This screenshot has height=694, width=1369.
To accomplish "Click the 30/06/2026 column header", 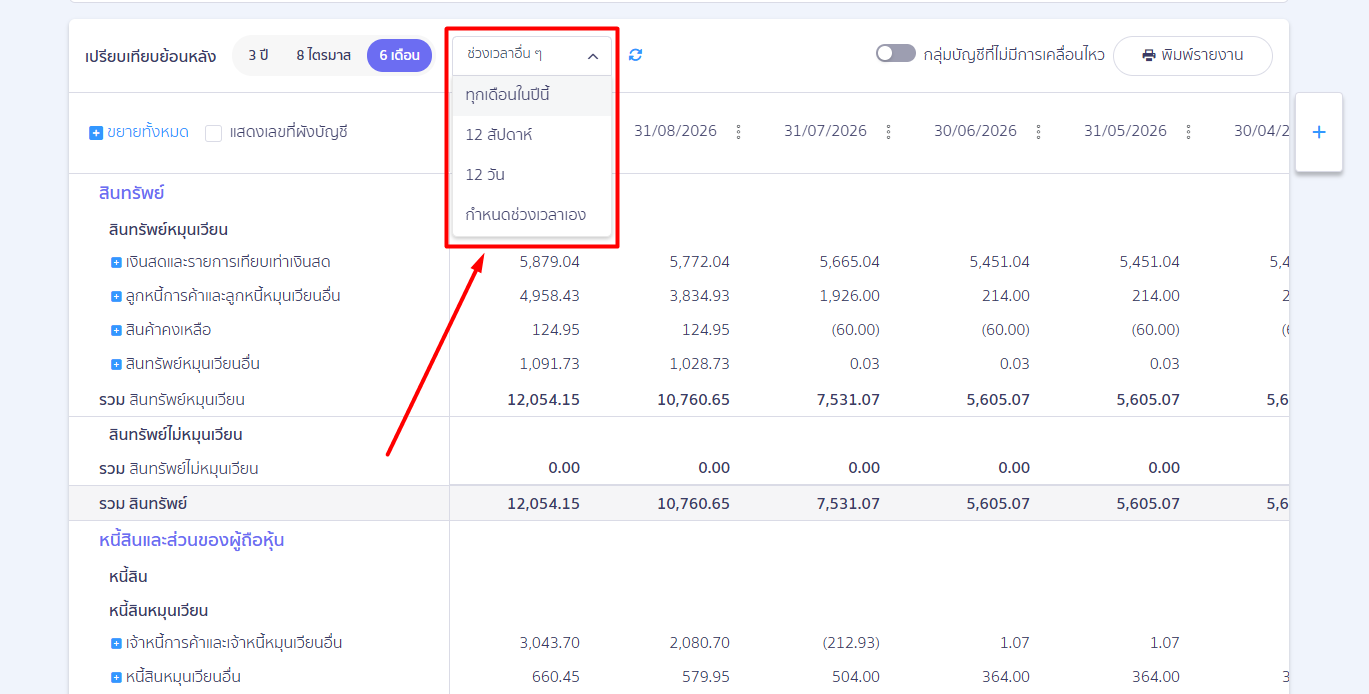I will (x=975, y=131).
